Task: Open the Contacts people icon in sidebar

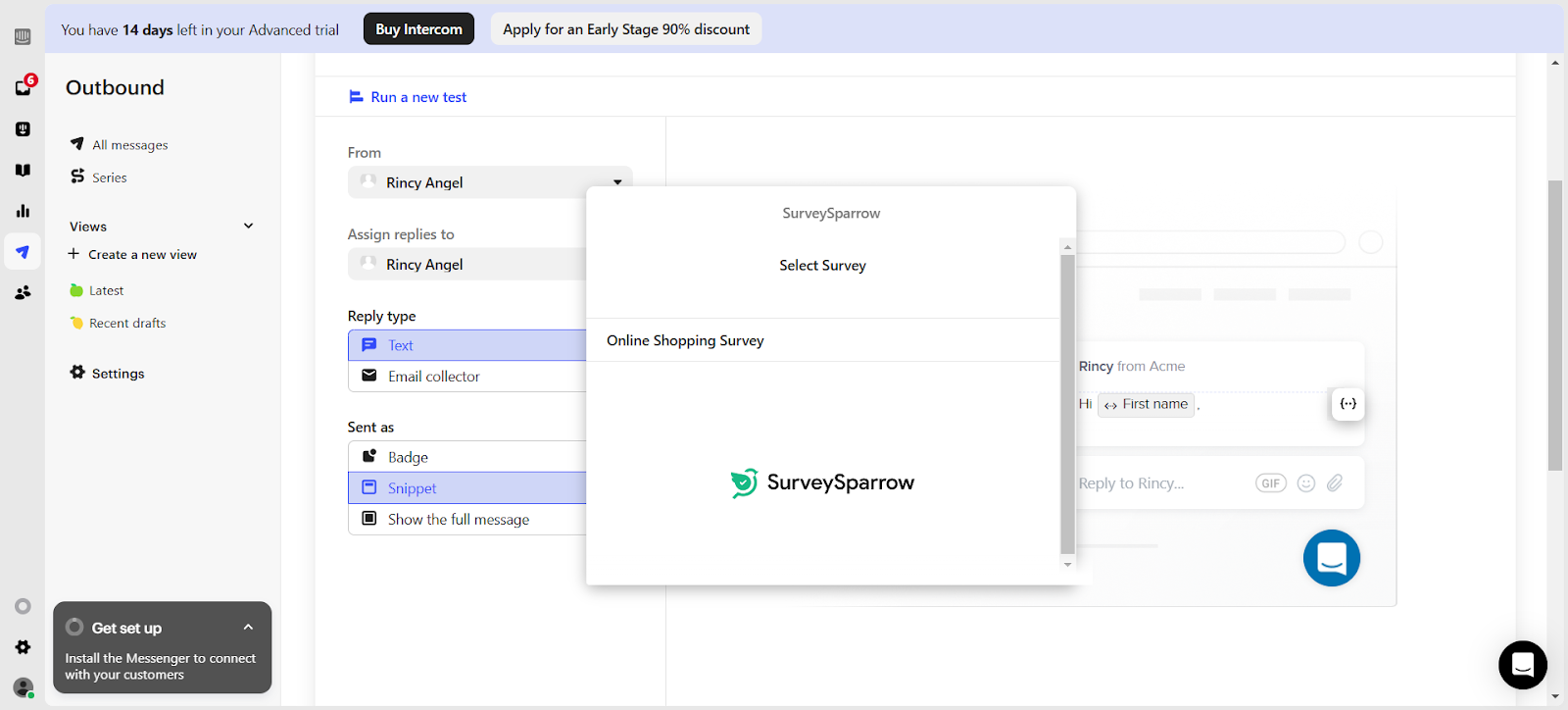Action: pos(23,292)
